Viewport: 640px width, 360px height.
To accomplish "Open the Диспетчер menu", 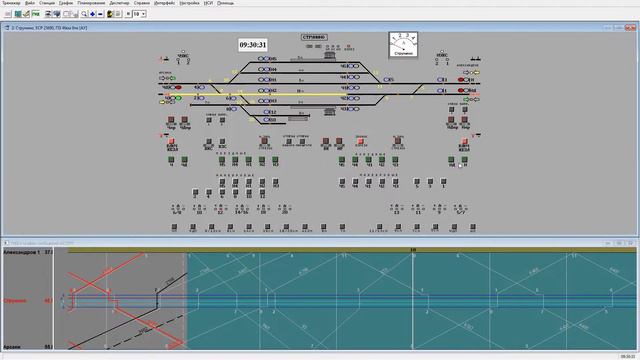I will pyautogui.click(x=119, y=3).
